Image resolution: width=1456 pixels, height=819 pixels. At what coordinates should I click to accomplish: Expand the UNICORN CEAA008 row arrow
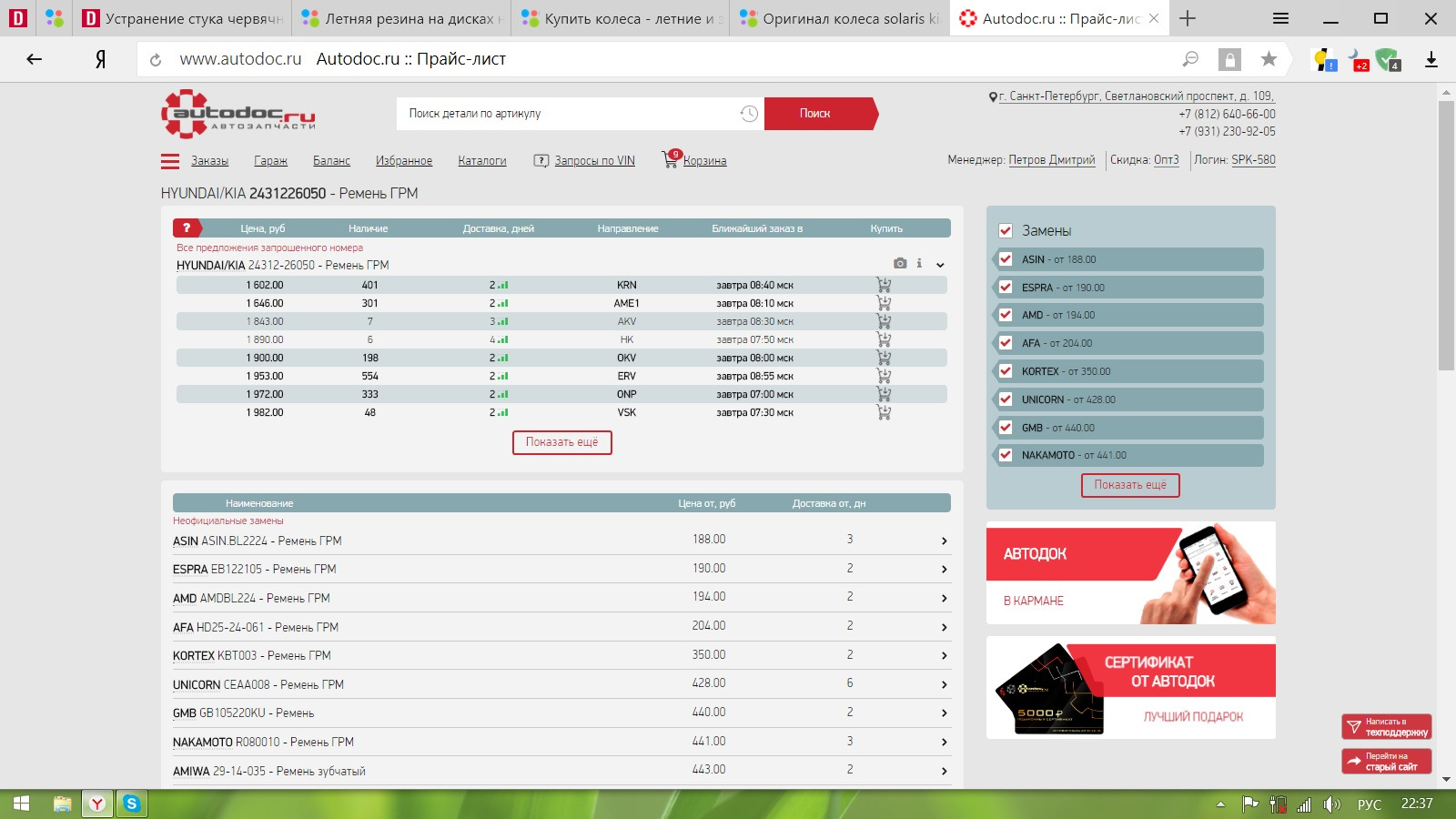pos(944,685)
